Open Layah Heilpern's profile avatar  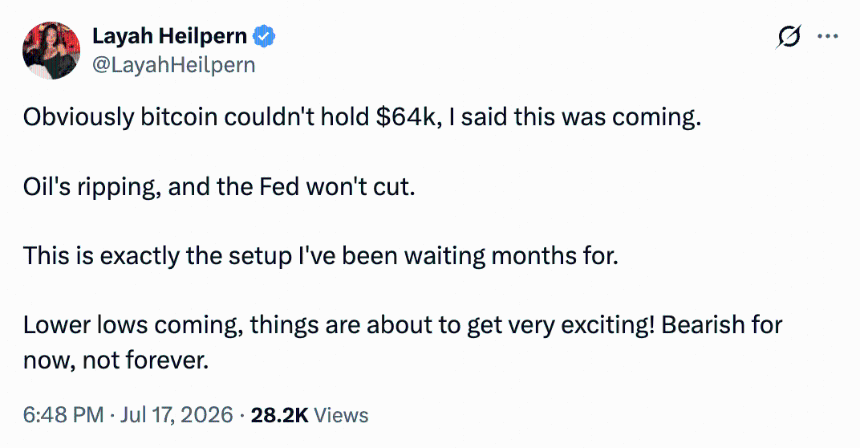tap(51, 50)
